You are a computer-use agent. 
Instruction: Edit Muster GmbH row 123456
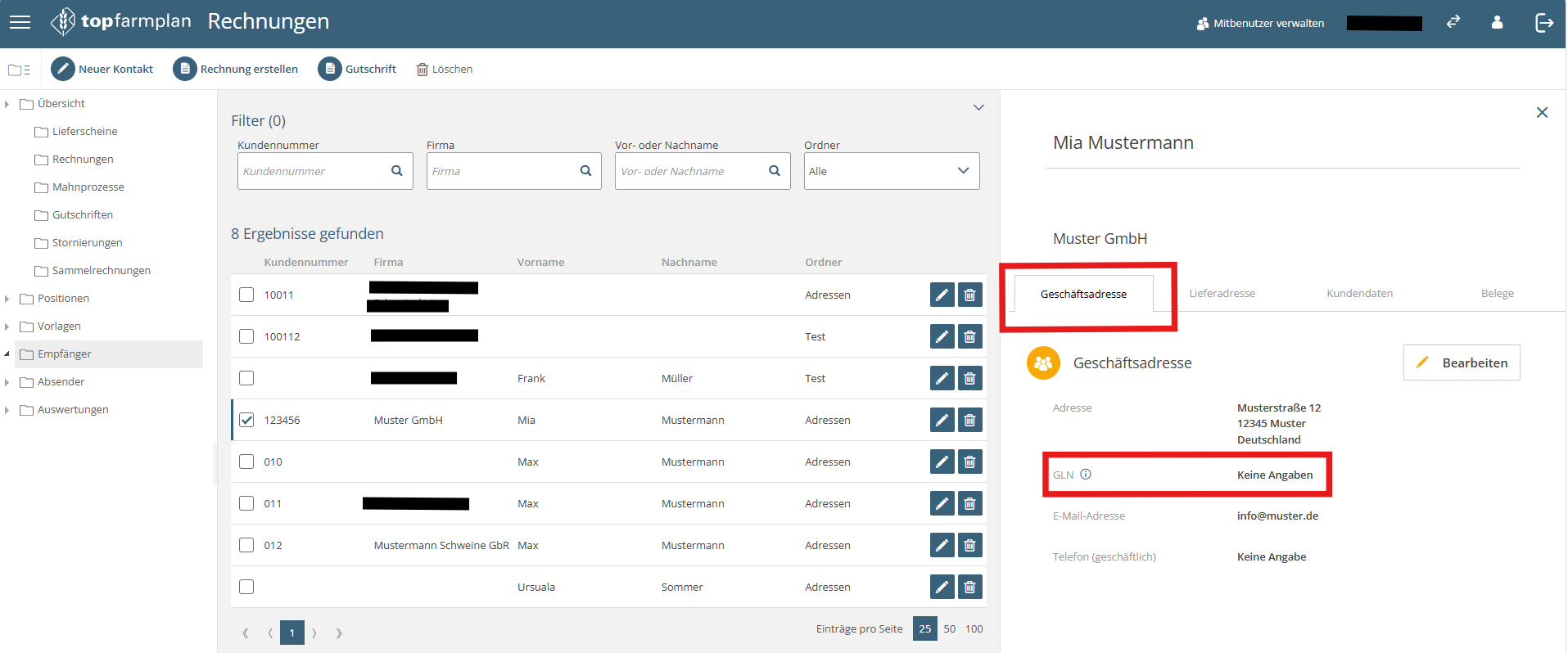[x=942, y=420]
